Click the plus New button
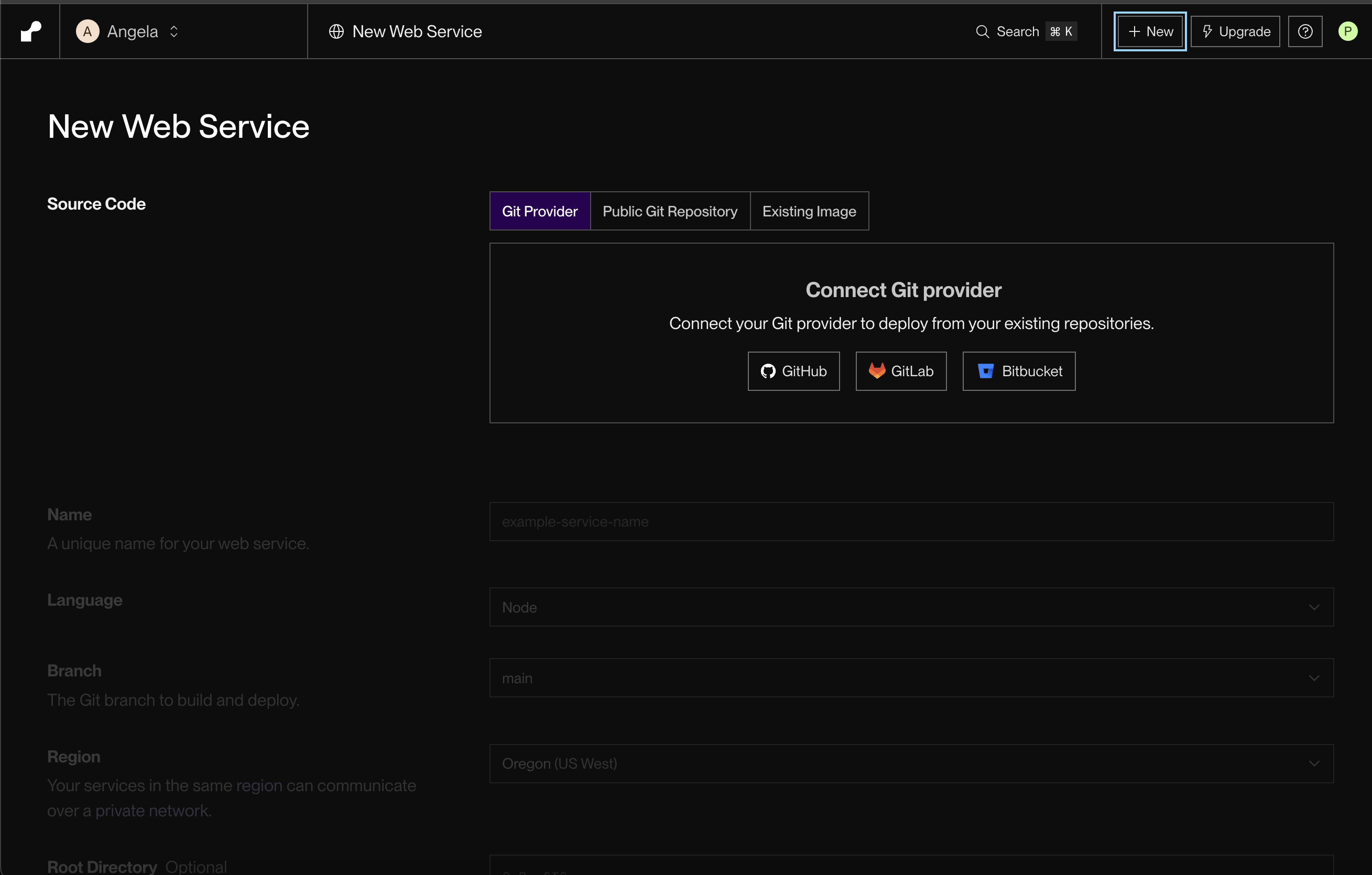This screenshot has width=1372, height=875. (x=1150, y=31)
